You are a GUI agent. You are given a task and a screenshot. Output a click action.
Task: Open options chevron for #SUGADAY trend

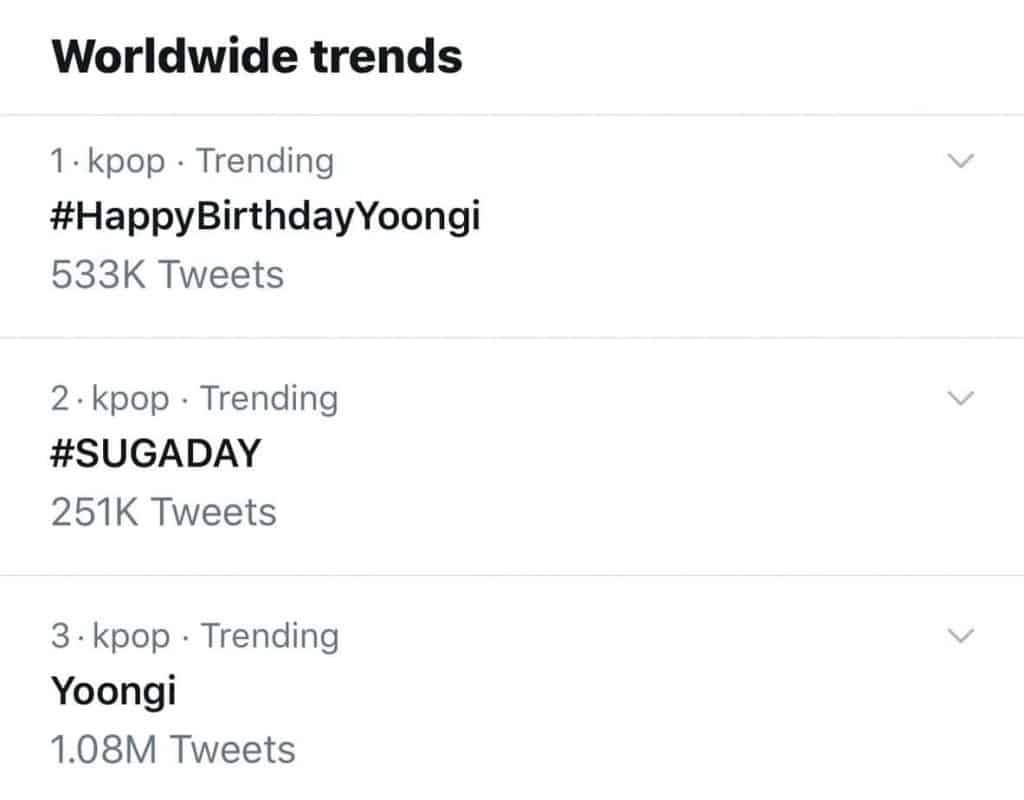click(959, 398)
